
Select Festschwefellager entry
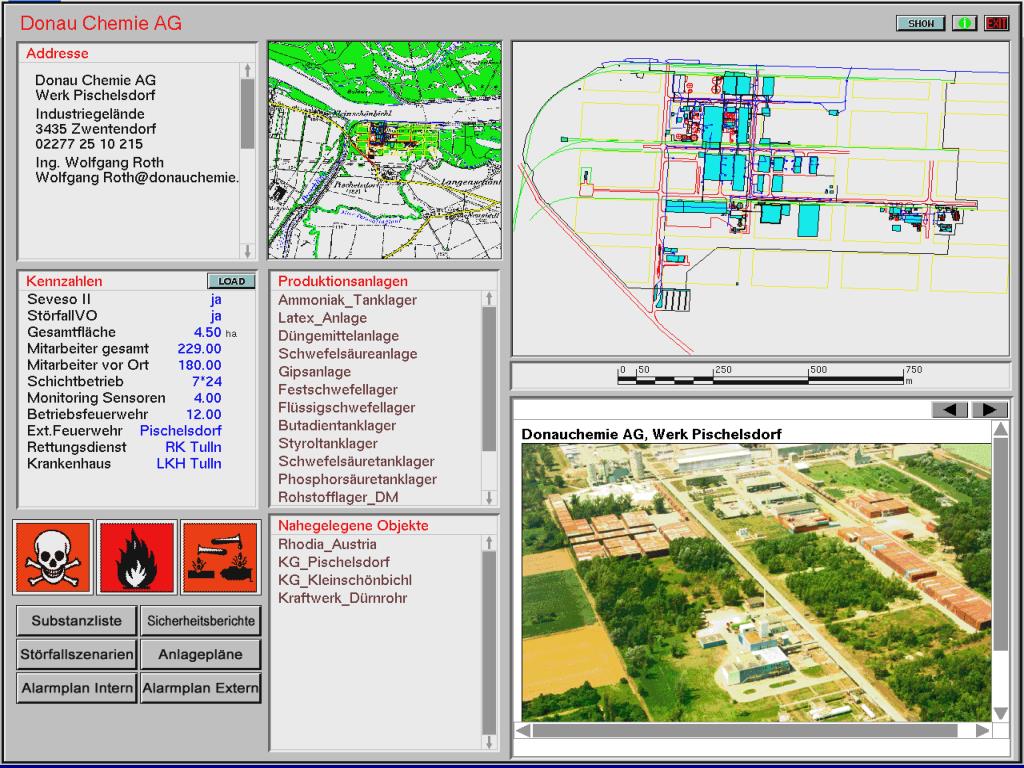tap(338, 389)
